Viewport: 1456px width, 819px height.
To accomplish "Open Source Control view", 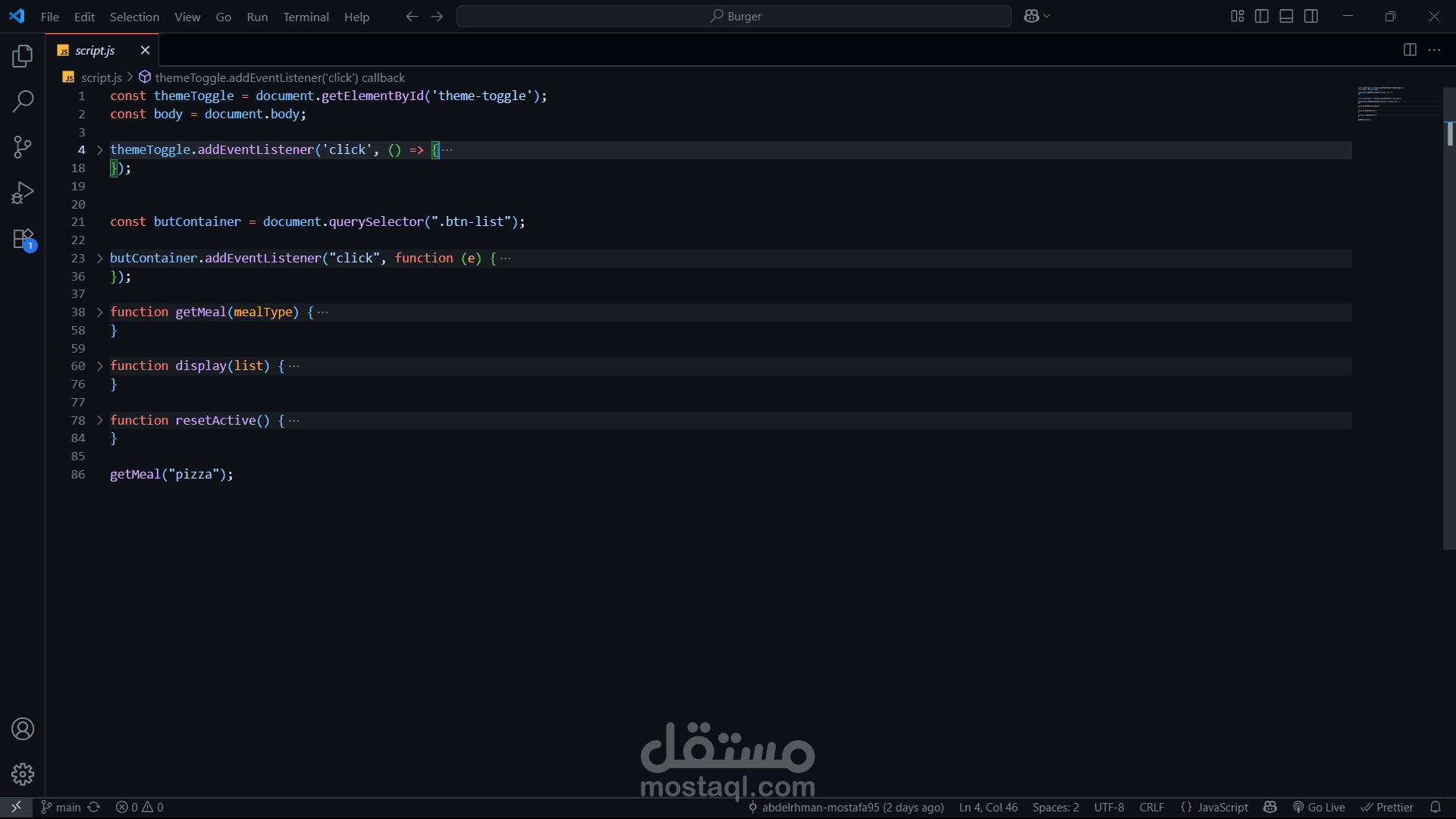I will click(x=23, y=147).
